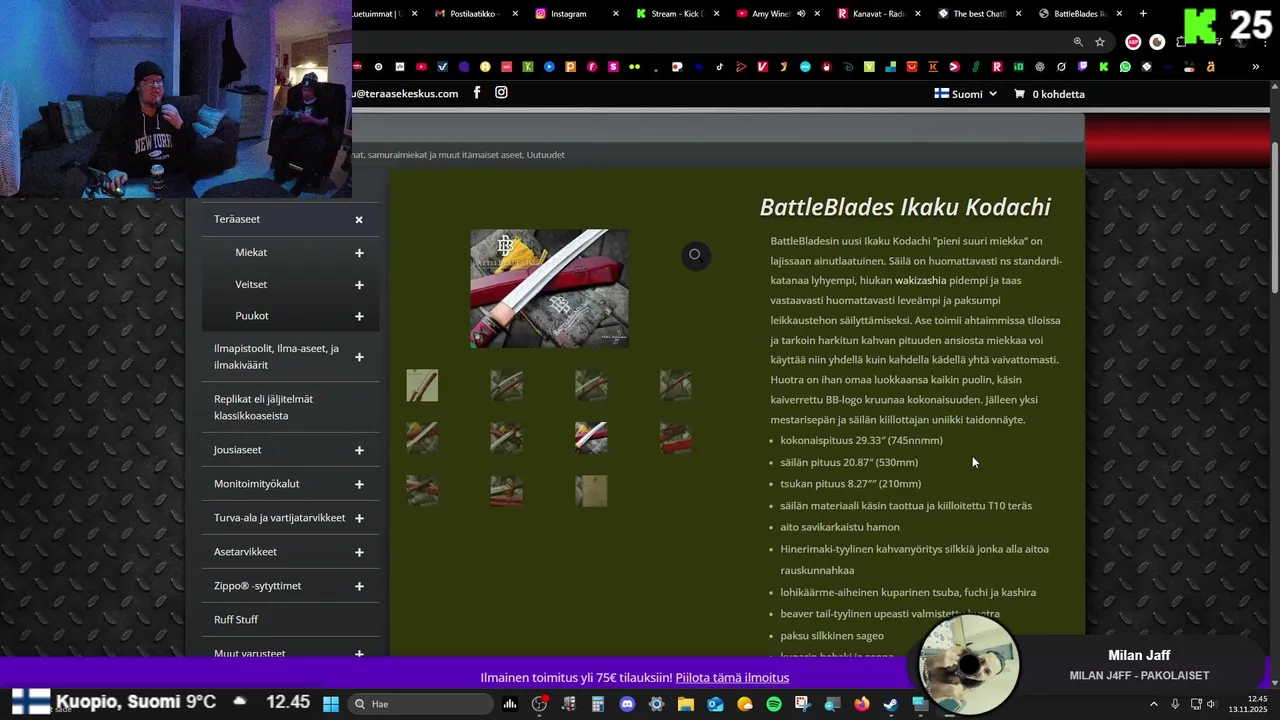Open Spotify from the taskbar
Viewport: 1280px width, 720px height.
[774, 704]
